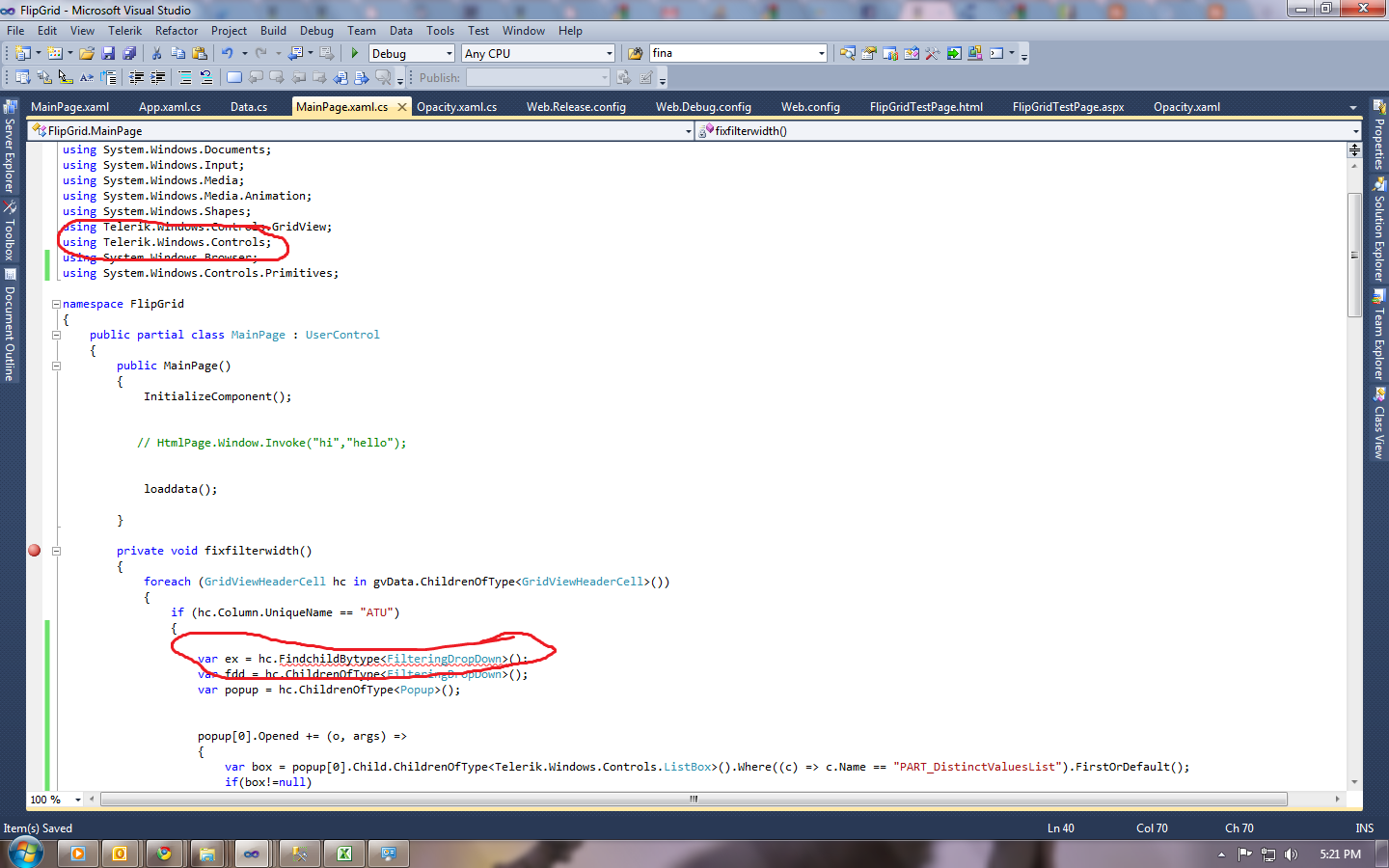Open File with the folder icon
Image resolution: width=1389 pixels, height=868 pixels.
click(87, 53)
